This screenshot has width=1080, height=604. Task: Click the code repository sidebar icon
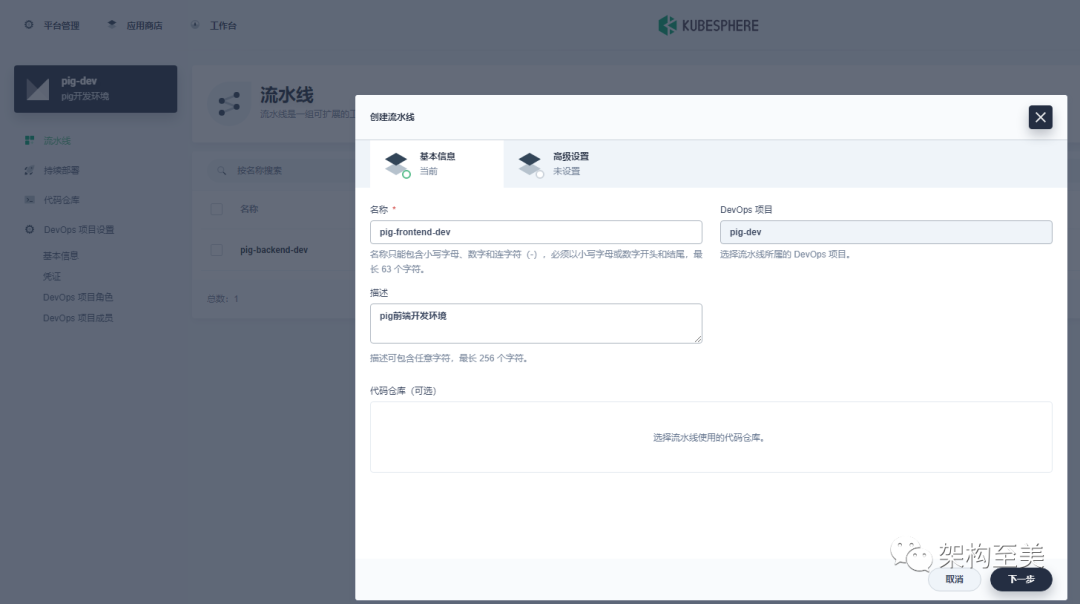click(29, 200)
